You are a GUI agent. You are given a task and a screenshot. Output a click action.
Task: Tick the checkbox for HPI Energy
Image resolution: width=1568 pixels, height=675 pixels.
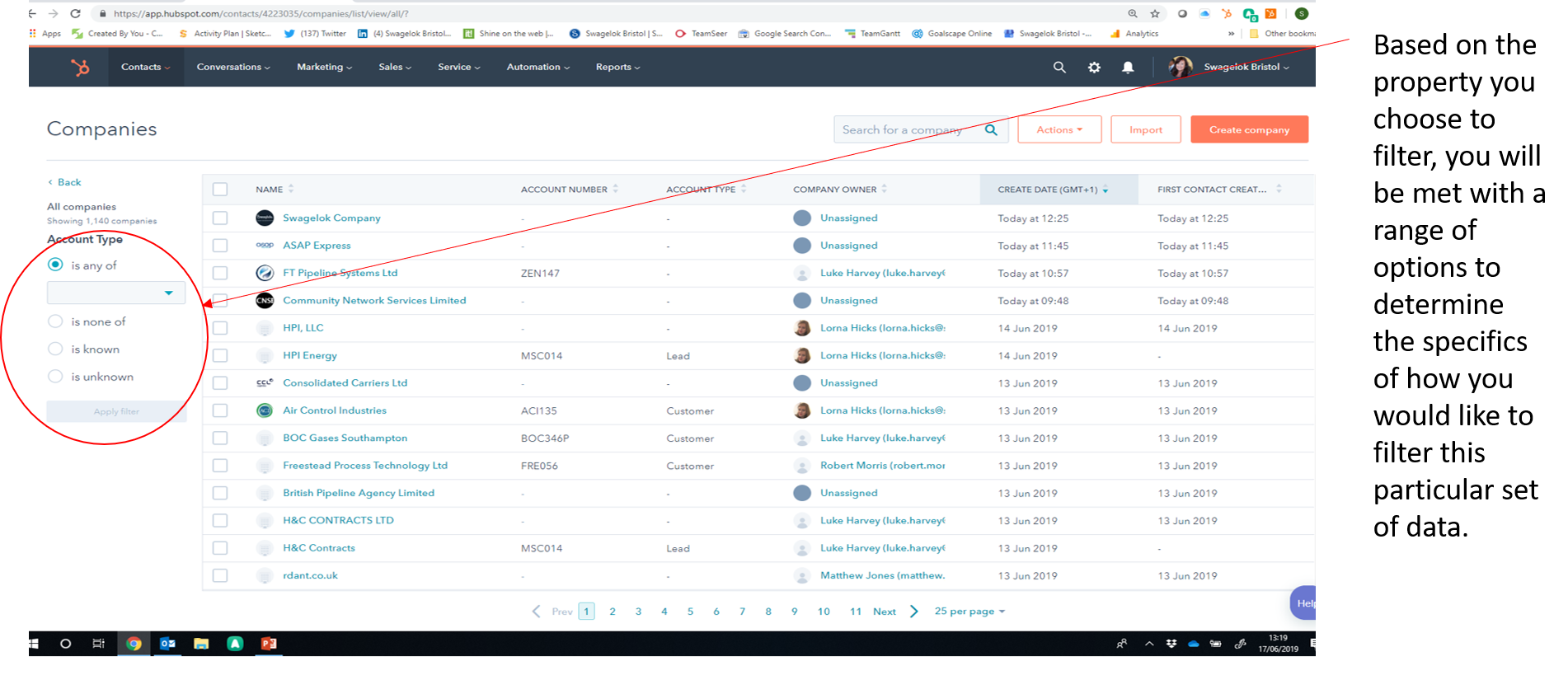(x=220, y=355)
